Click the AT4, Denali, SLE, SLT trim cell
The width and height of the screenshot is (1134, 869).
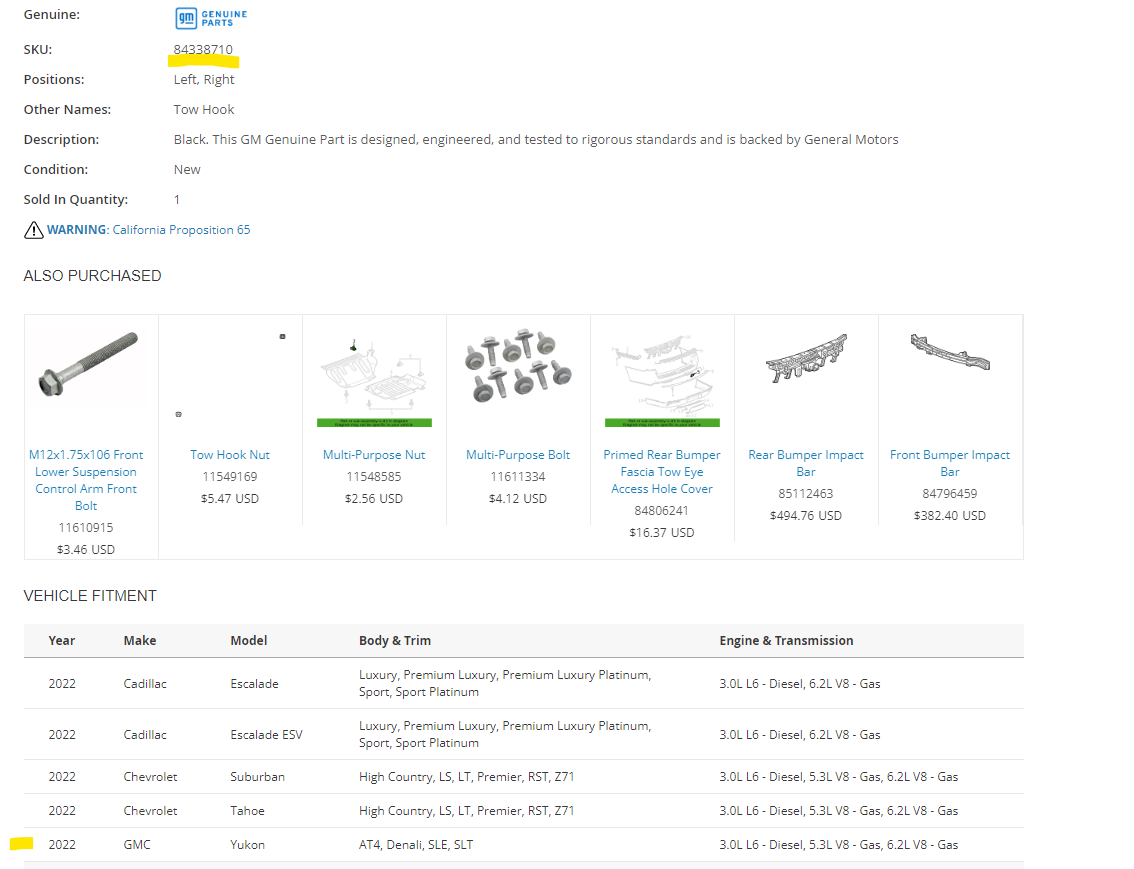pos(416,844)
